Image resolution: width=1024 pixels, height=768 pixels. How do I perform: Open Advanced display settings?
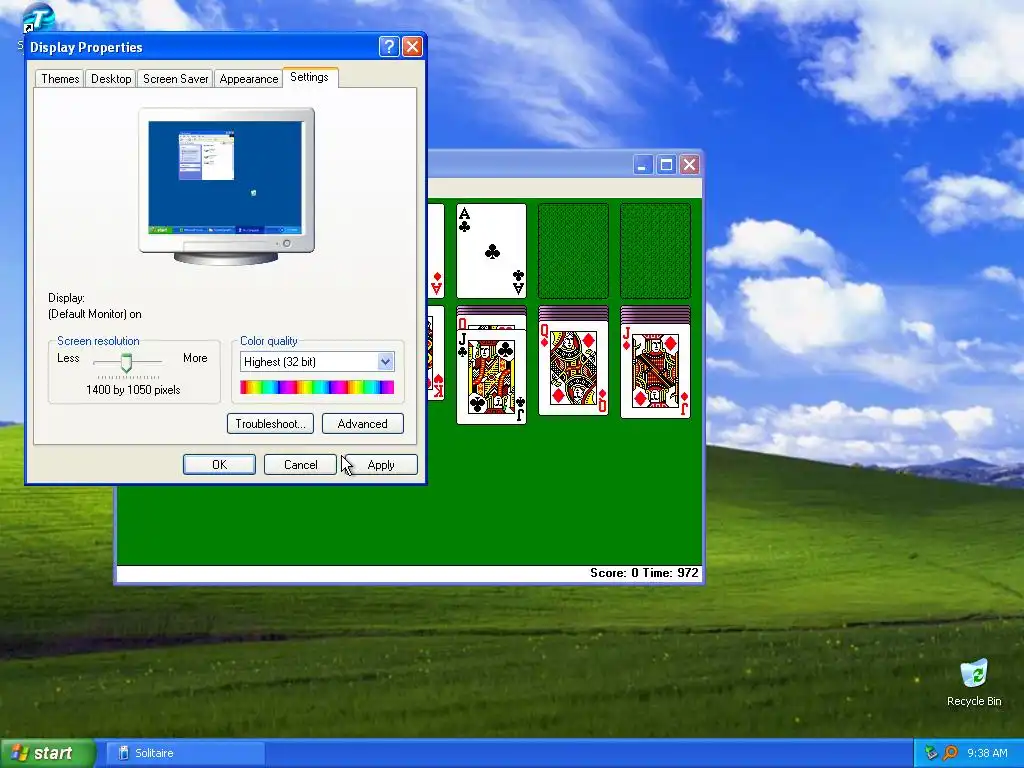pos(362,424)
